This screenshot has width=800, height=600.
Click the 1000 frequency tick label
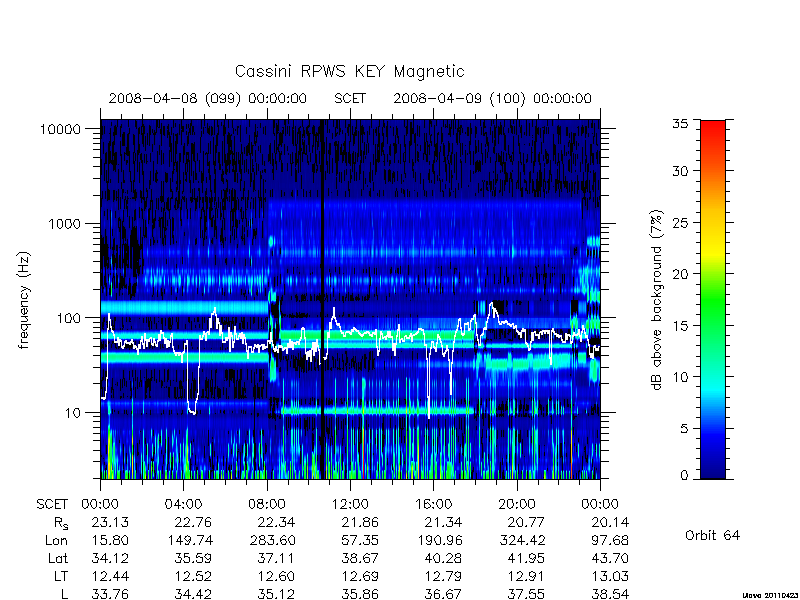pyautogui.click(x=65, y=223)
